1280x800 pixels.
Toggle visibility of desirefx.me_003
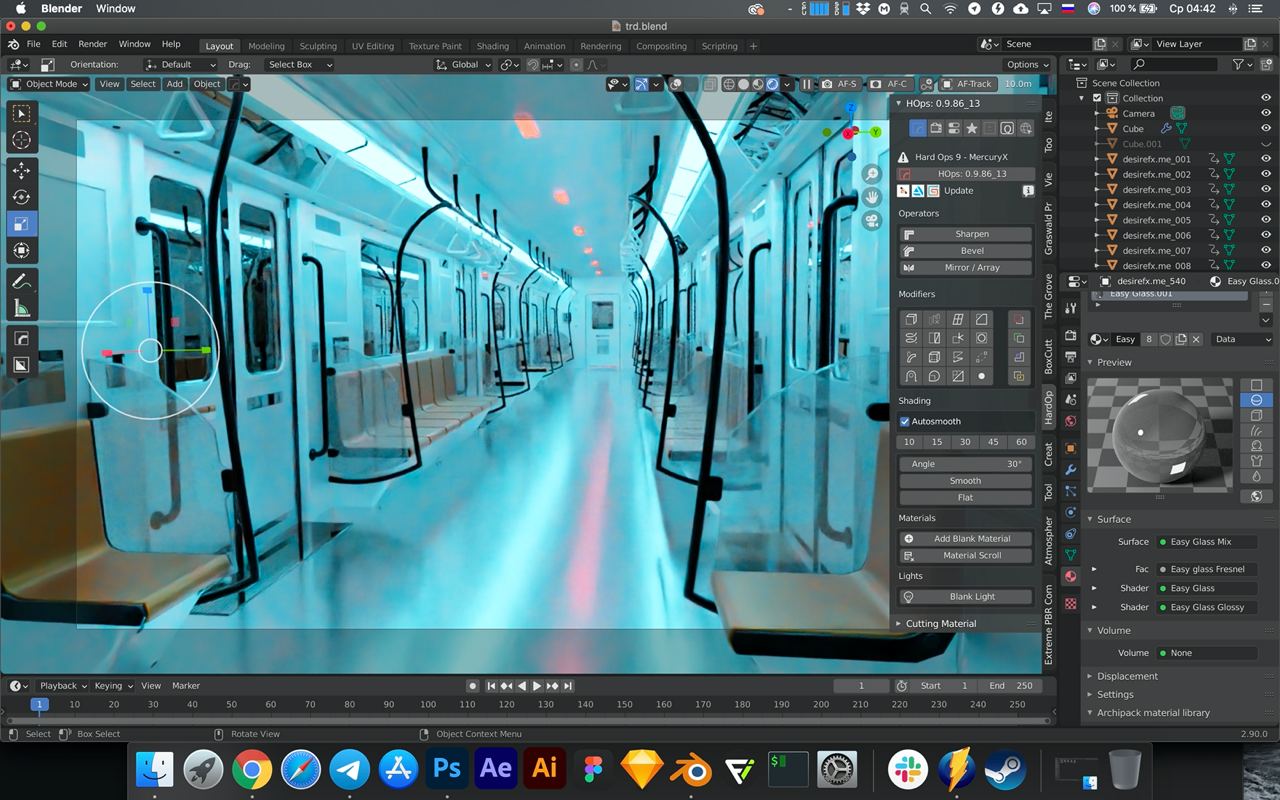[x=1265, y=189]
